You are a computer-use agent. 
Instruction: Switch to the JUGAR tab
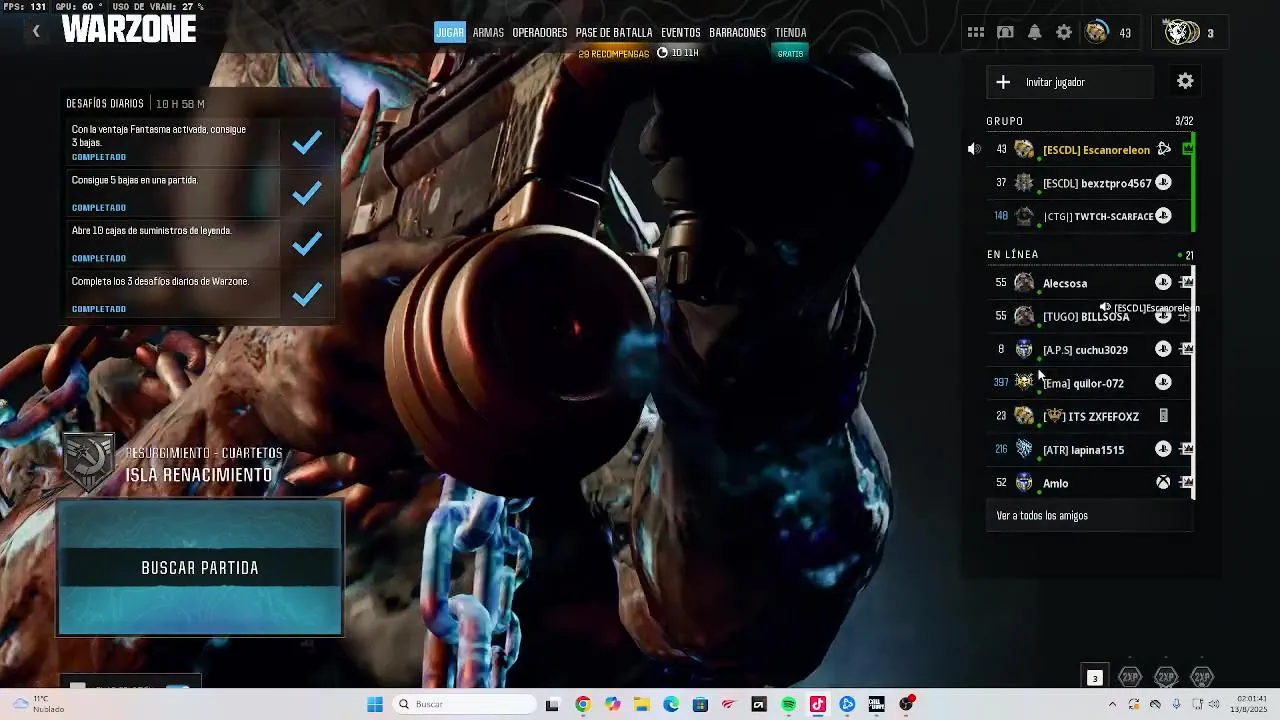(x=450, y=33)
